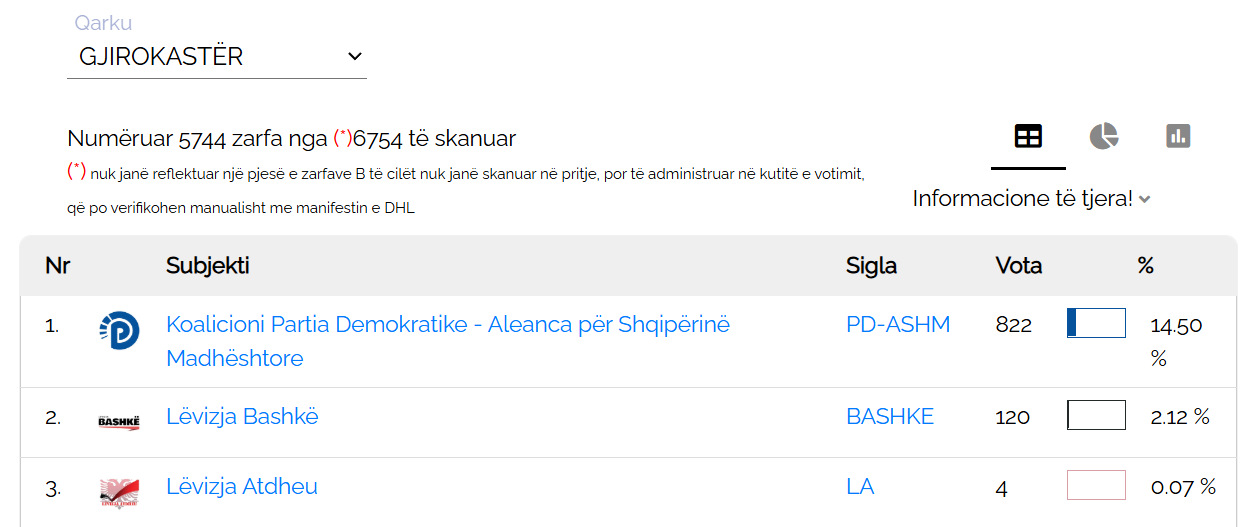
Task: Click the Sigla column header
Action: (x=872, y=266)
